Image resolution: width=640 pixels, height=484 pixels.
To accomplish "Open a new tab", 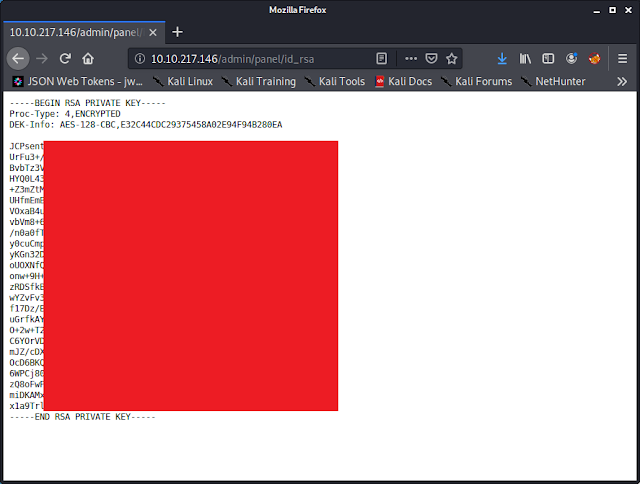I will click(177, 32).
